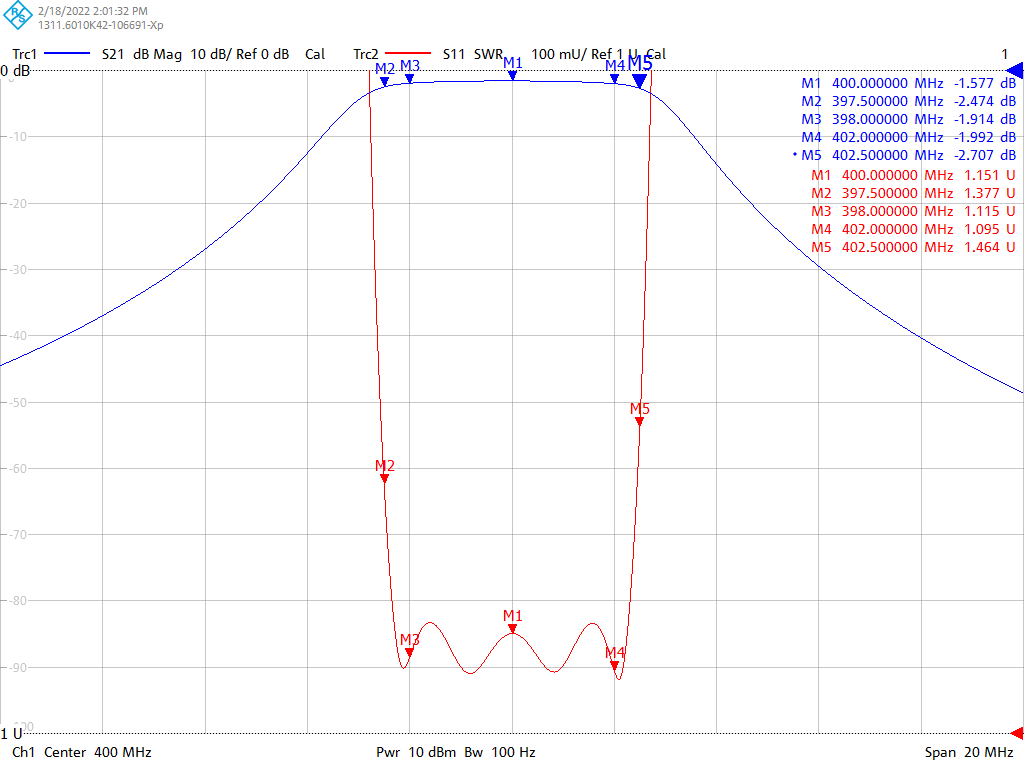
Task: Click the Center 400 MHz setting
Action: [98, 752]
